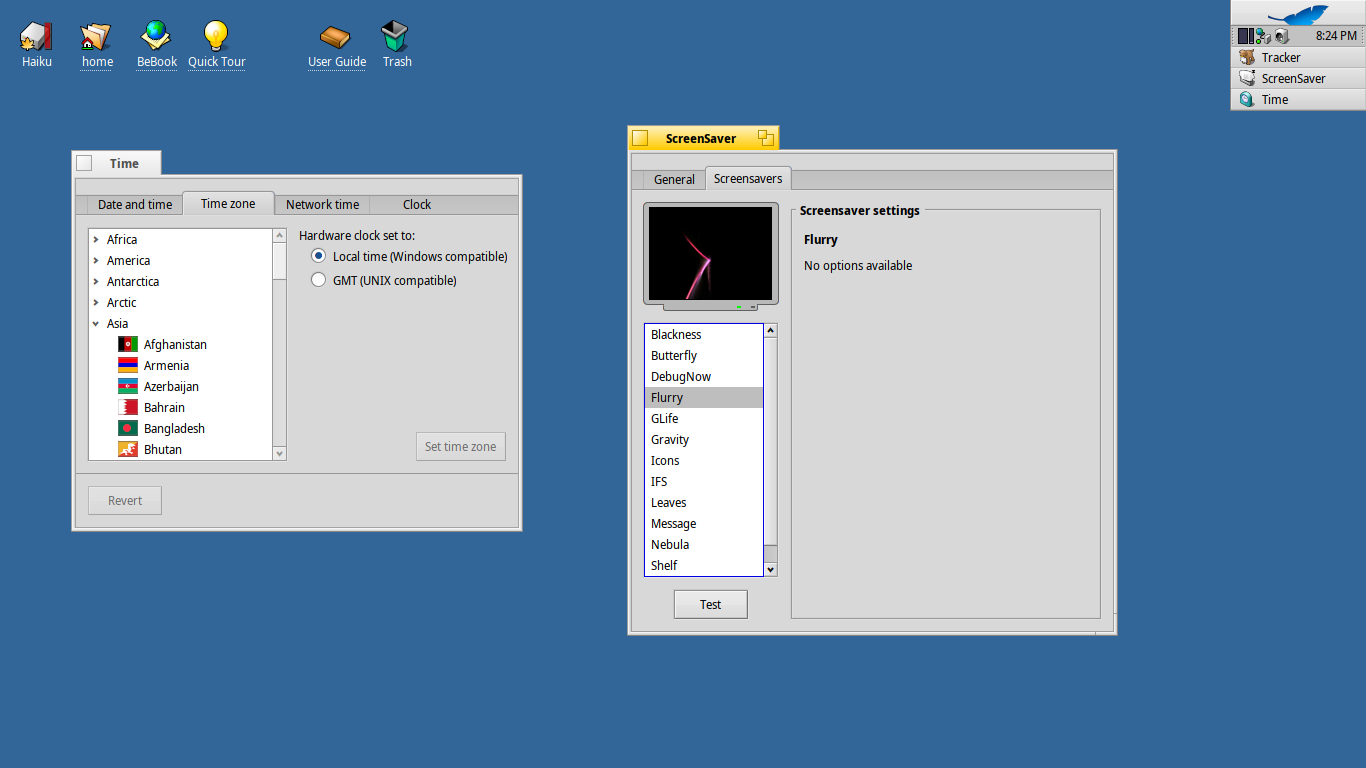Screen dimensions: 1366x768
Task: Switch to Tracker in the Deskbar
Action: [1298, 57]
